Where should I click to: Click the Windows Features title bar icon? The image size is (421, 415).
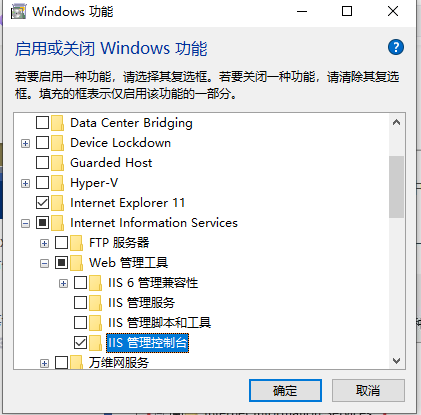pos(18,12)
